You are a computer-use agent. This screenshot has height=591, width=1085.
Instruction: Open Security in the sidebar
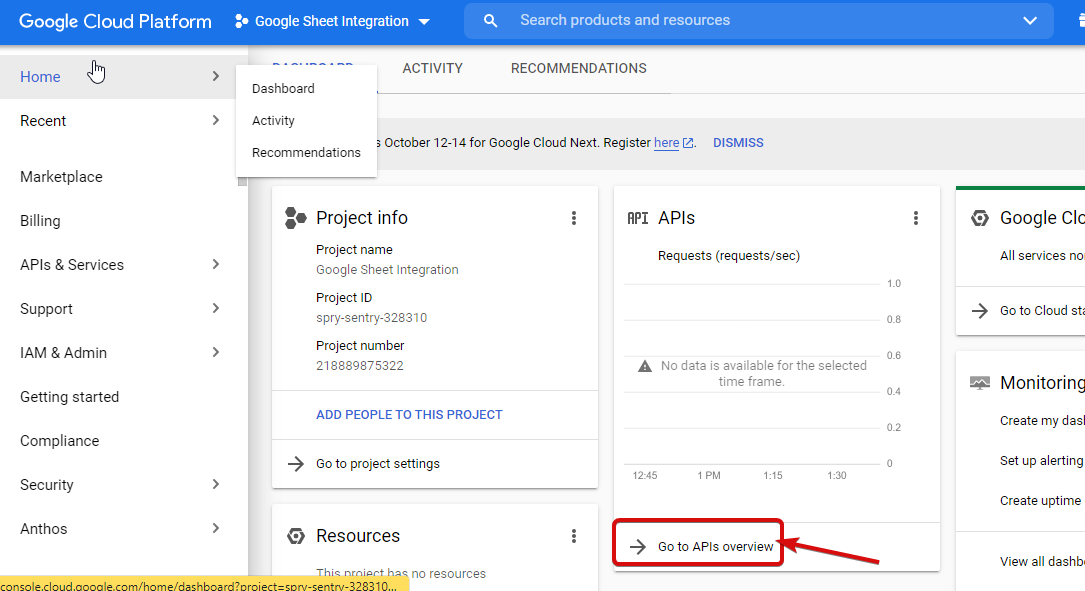click(x=46, y=485)
